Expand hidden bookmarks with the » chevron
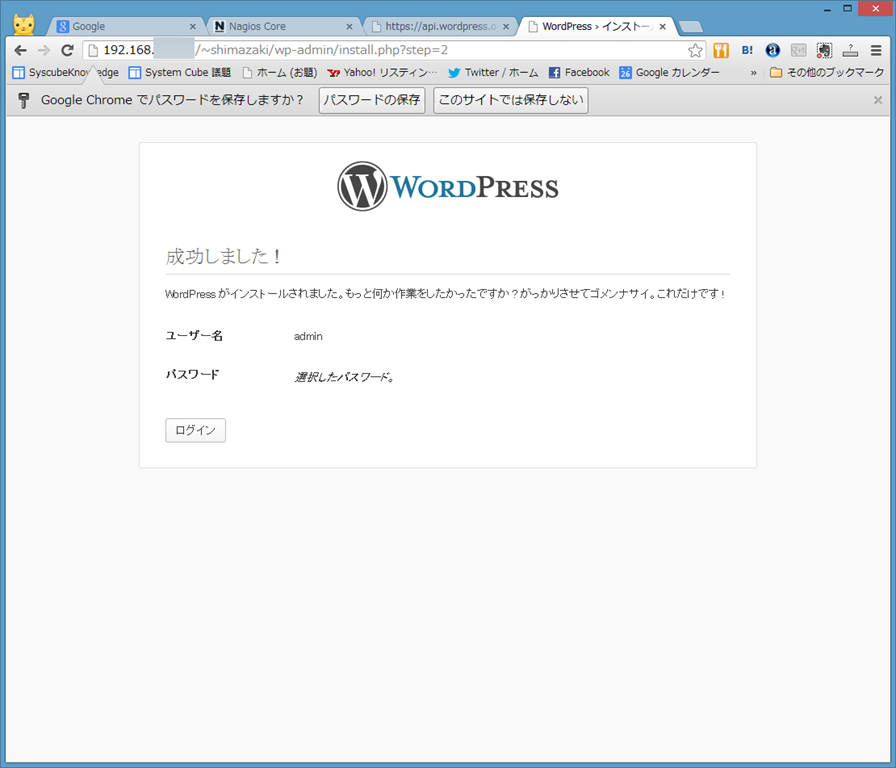 (753, 73)
